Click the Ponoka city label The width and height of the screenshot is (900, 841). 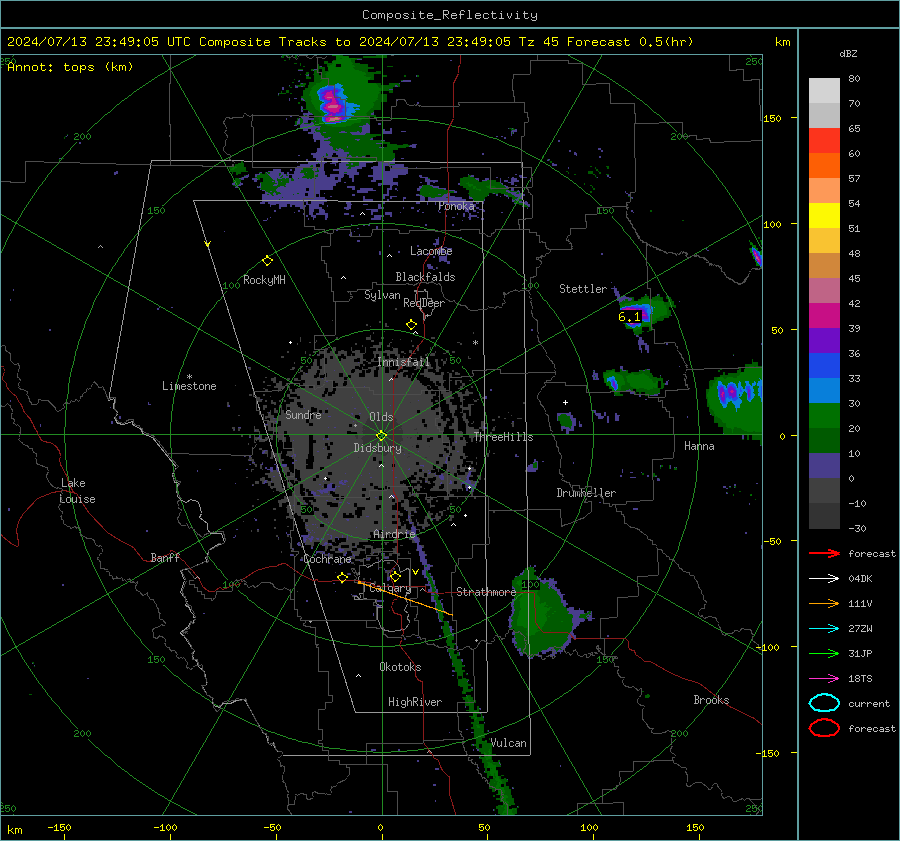click(456, 206)
